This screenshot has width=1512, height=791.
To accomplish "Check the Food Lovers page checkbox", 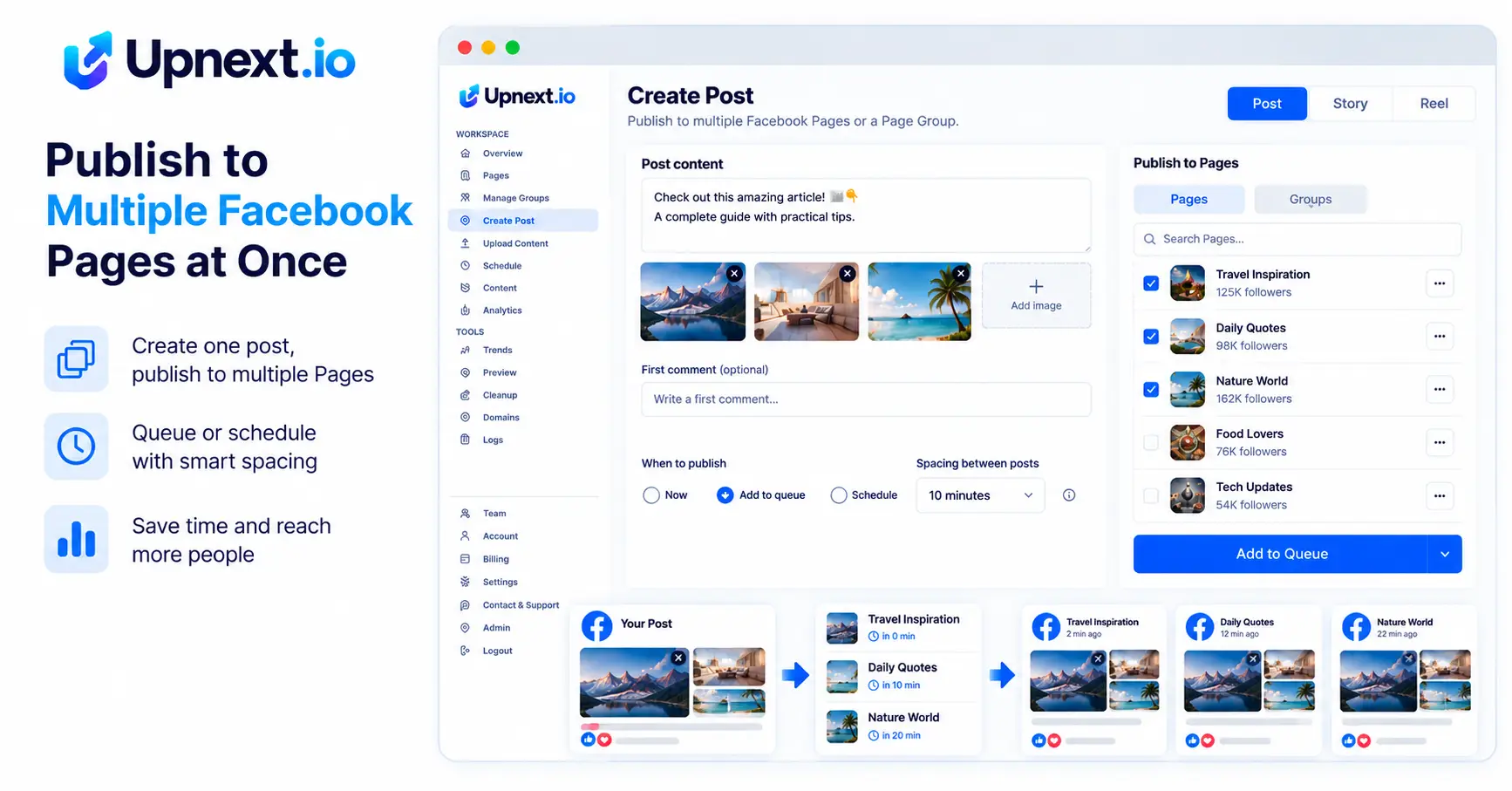I will pyautogui.click(x=1151, y=443).
